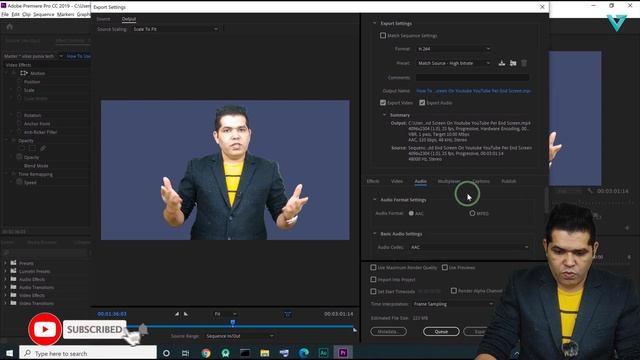Open the Format dropdown showing H.264
The width and height of the screenshot is (640, 360).
[453, 49]
